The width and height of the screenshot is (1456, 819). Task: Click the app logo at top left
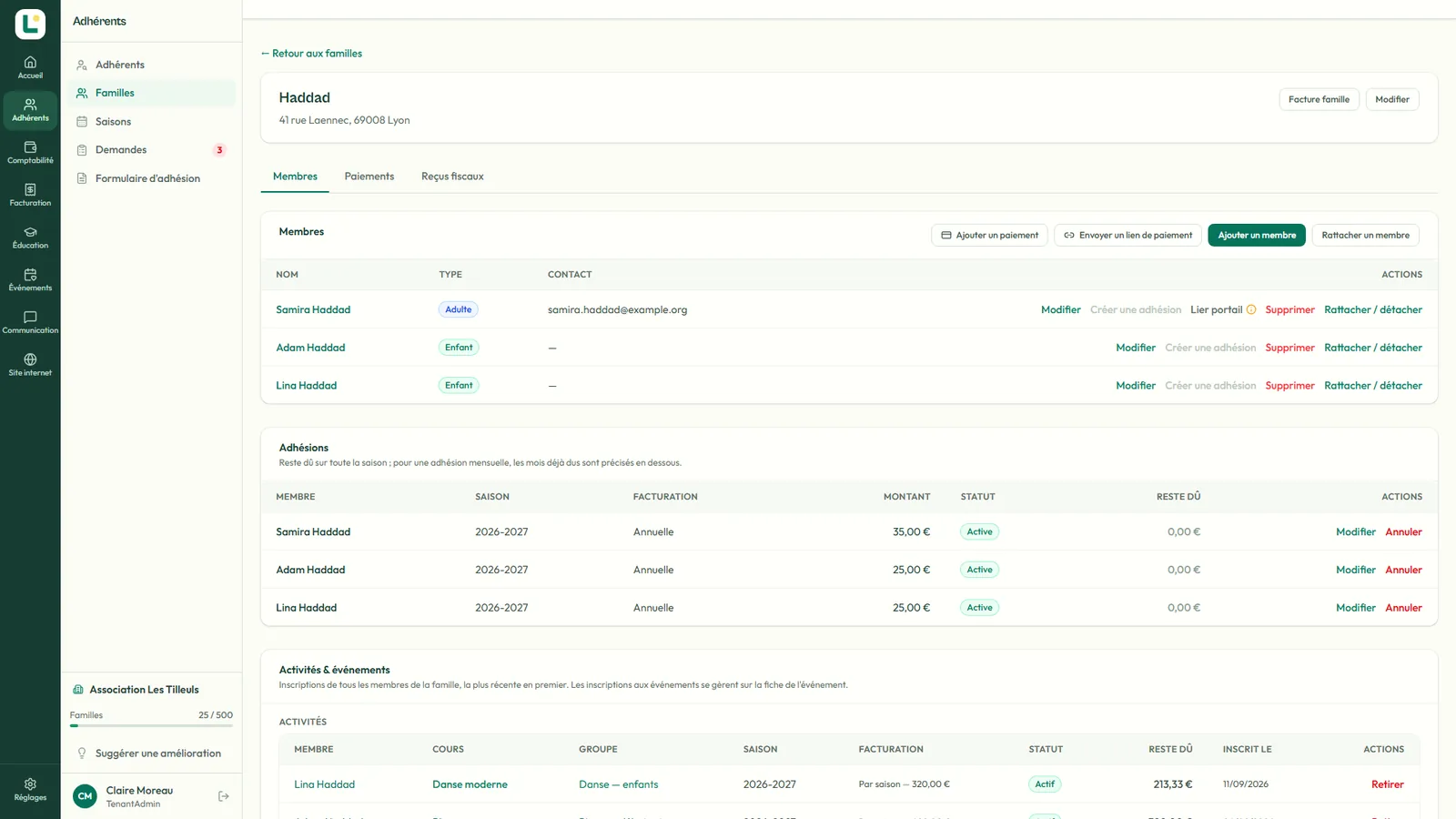click(30, 25)
